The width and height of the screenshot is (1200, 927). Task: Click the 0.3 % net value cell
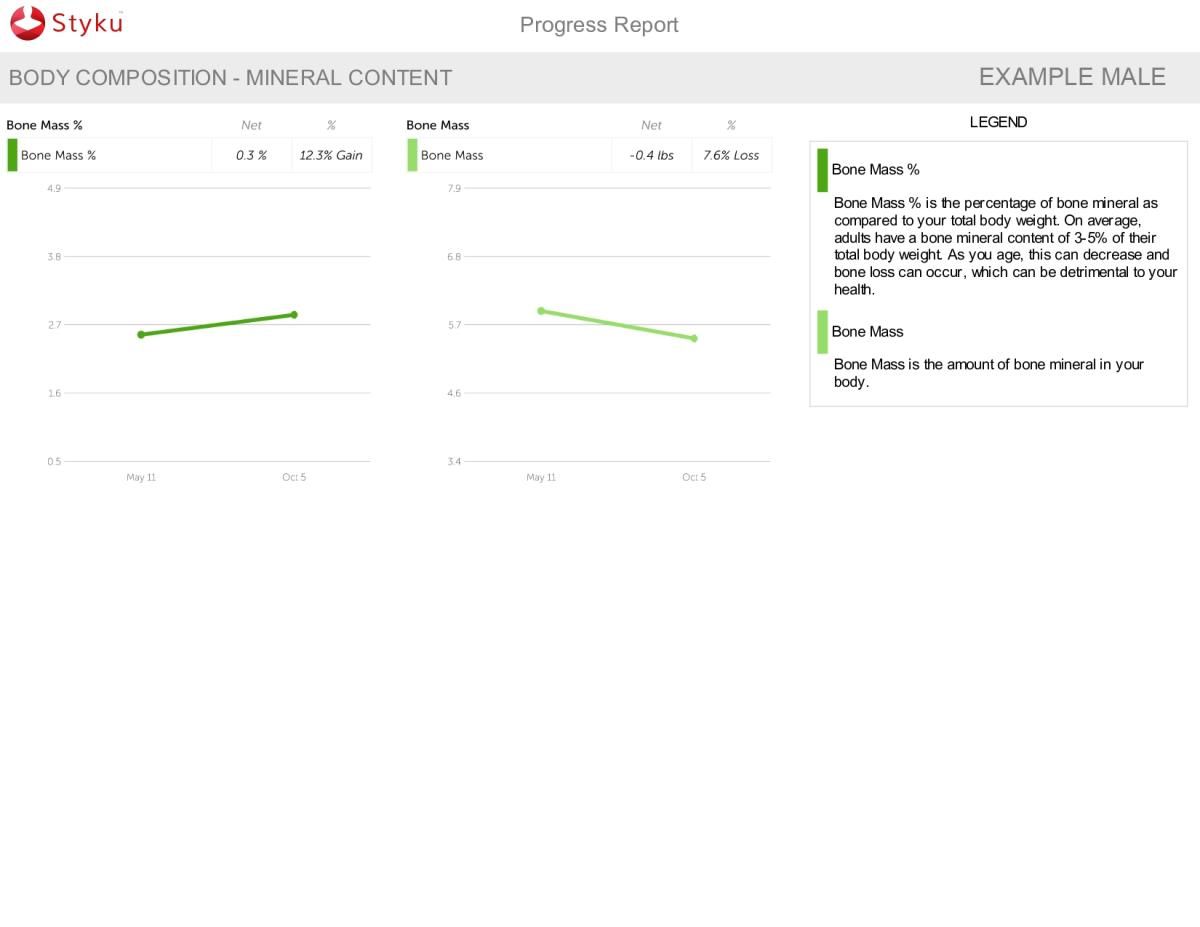pyautogui.click(x=251, y=155)
